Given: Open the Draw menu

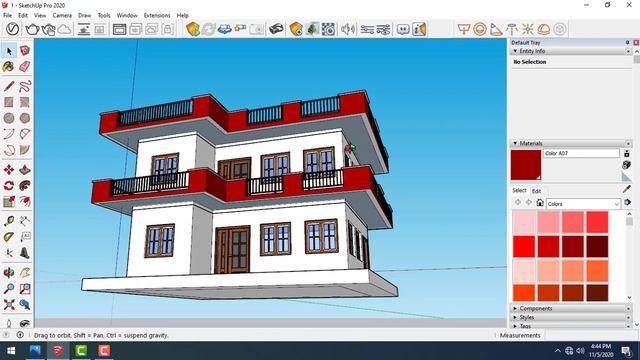Looking at the screenshot, I should coord(84,16).
